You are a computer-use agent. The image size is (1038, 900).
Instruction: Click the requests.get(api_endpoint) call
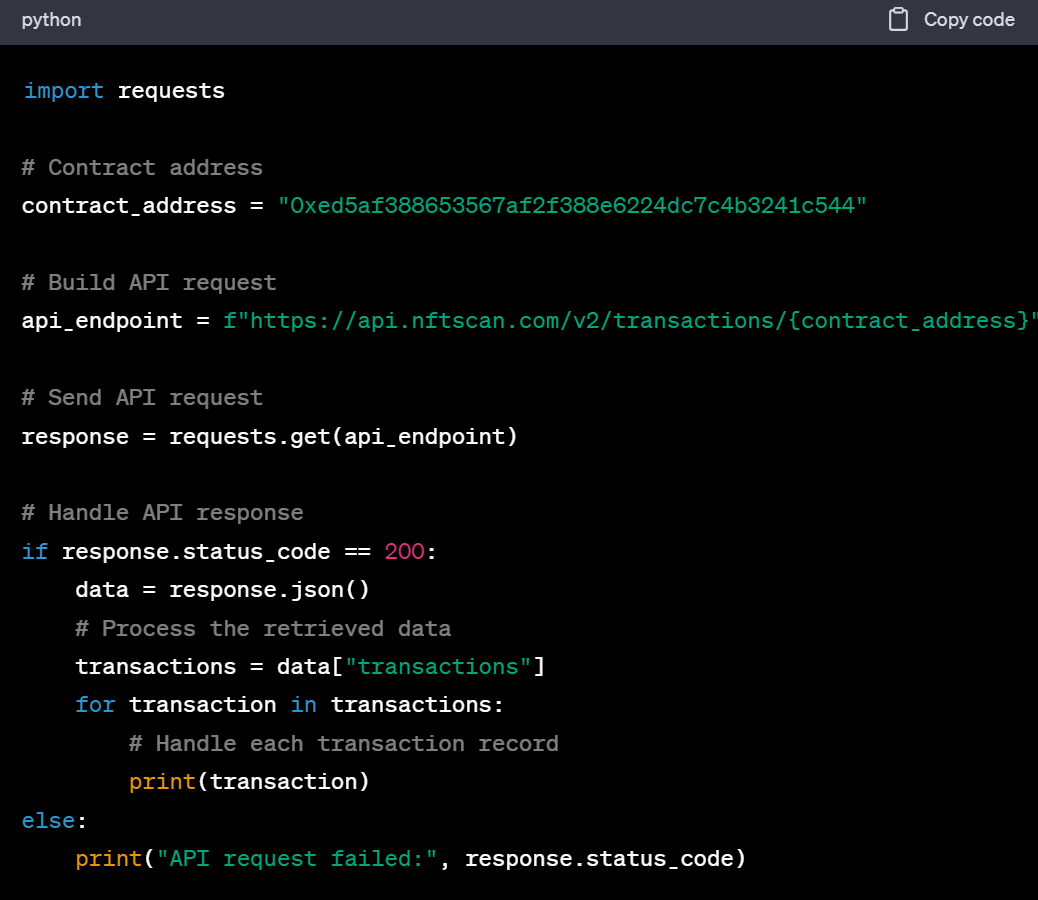(x=343, y=437)
